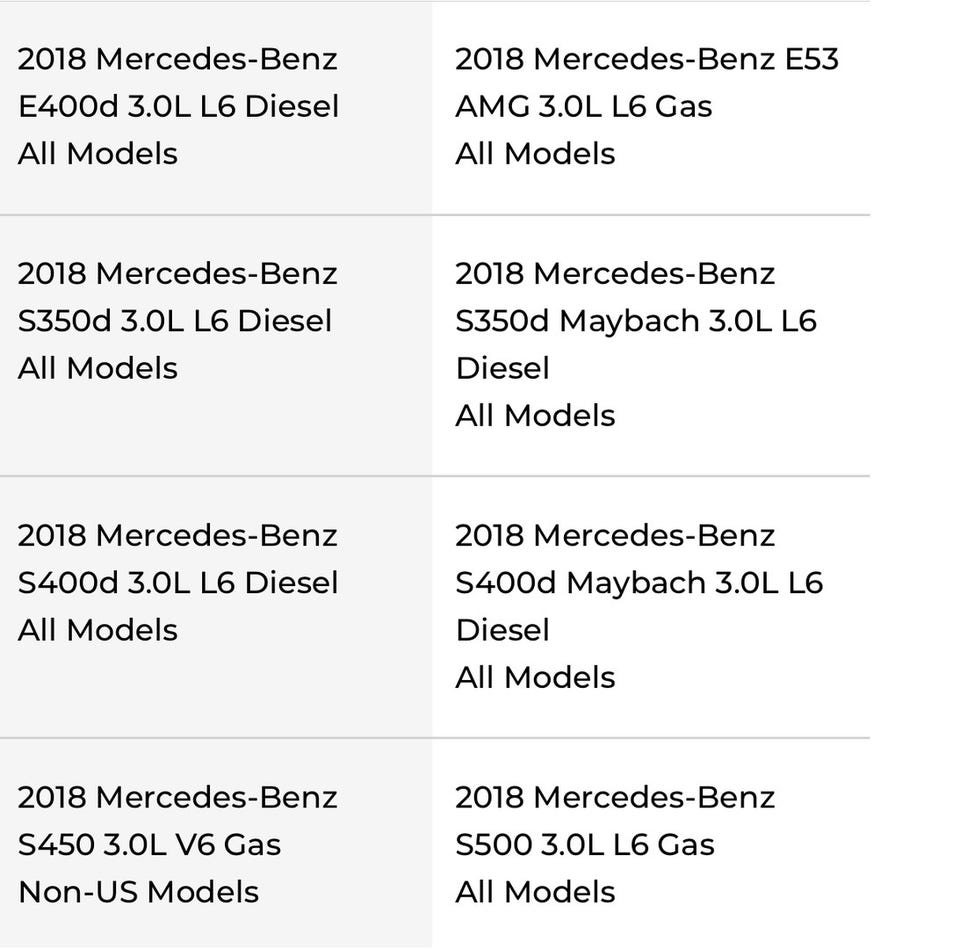The image size is (960, 949).
Task: Select the S350d 3.0L L6 Diesel line
Action: click(x=175, y=321)
